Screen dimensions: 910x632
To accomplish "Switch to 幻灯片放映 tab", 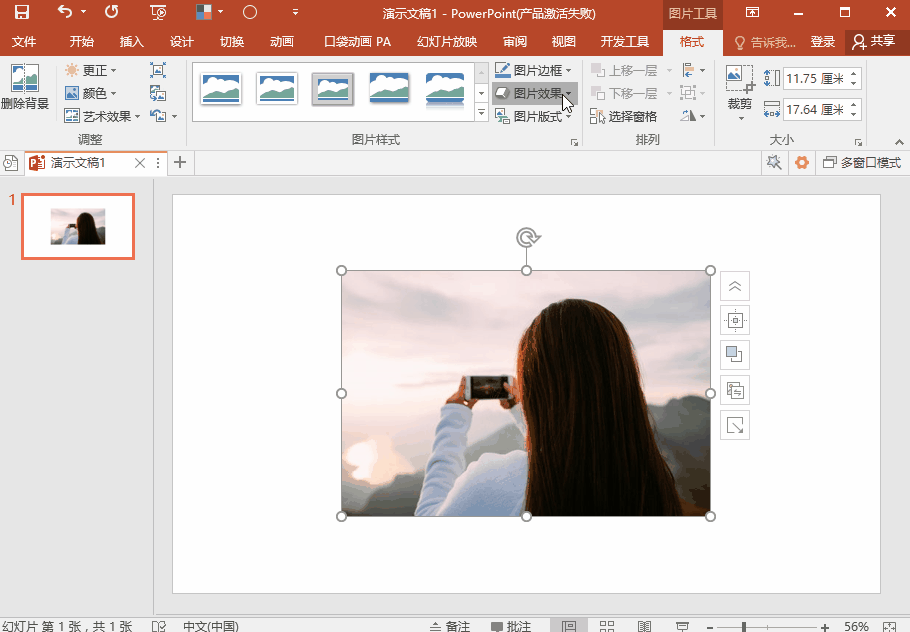I will [x=447, y=42].
